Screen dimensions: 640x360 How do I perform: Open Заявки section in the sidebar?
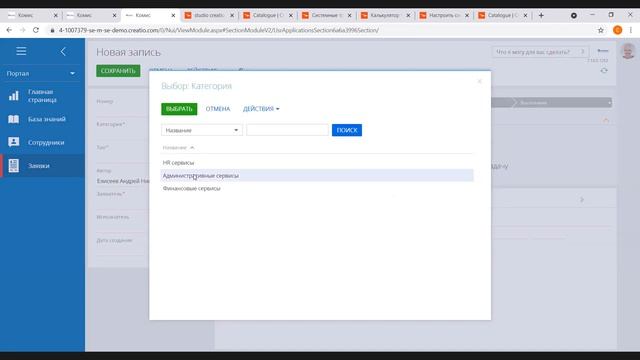tap(42, 166)
